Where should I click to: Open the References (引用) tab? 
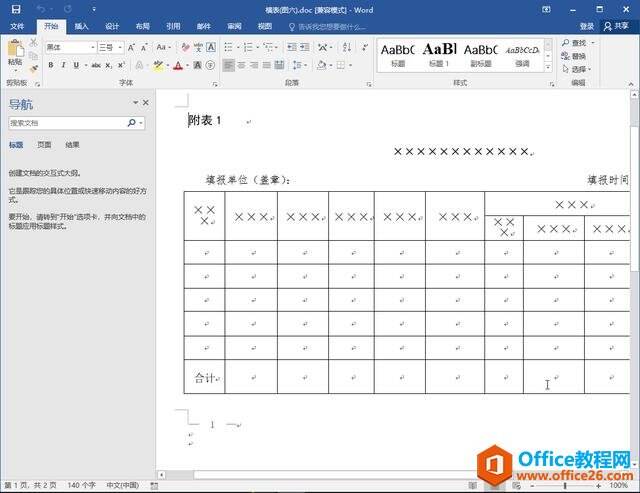173,27
